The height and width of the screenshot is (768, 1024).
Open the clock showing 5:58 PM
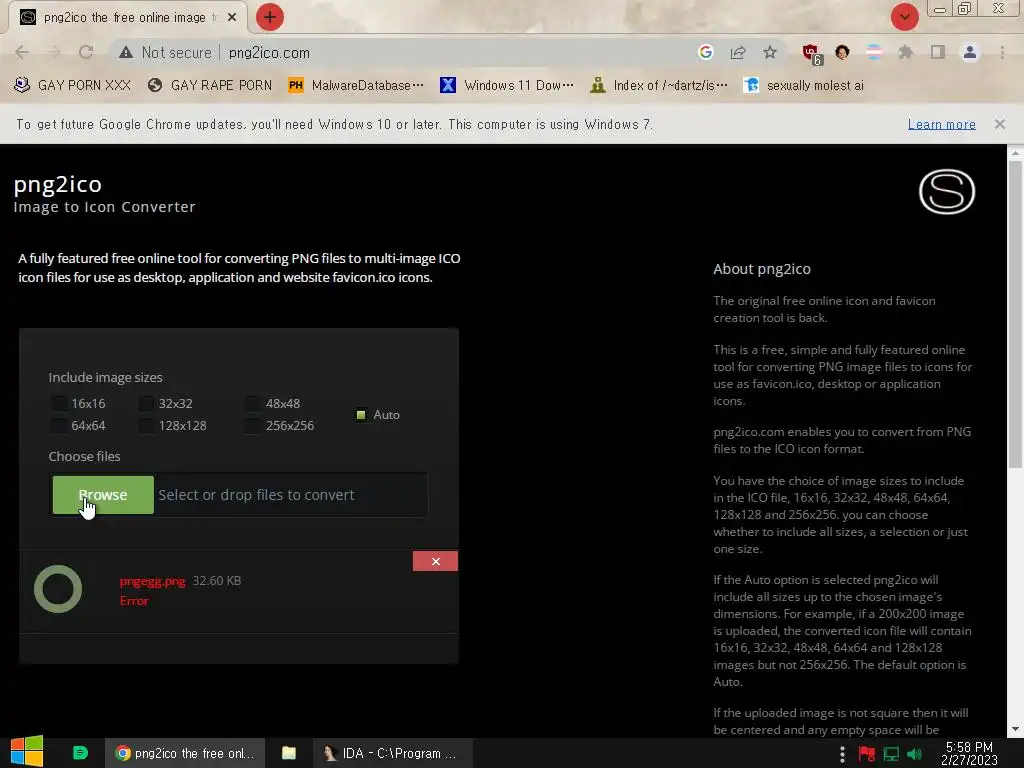[x=969, y=753]
